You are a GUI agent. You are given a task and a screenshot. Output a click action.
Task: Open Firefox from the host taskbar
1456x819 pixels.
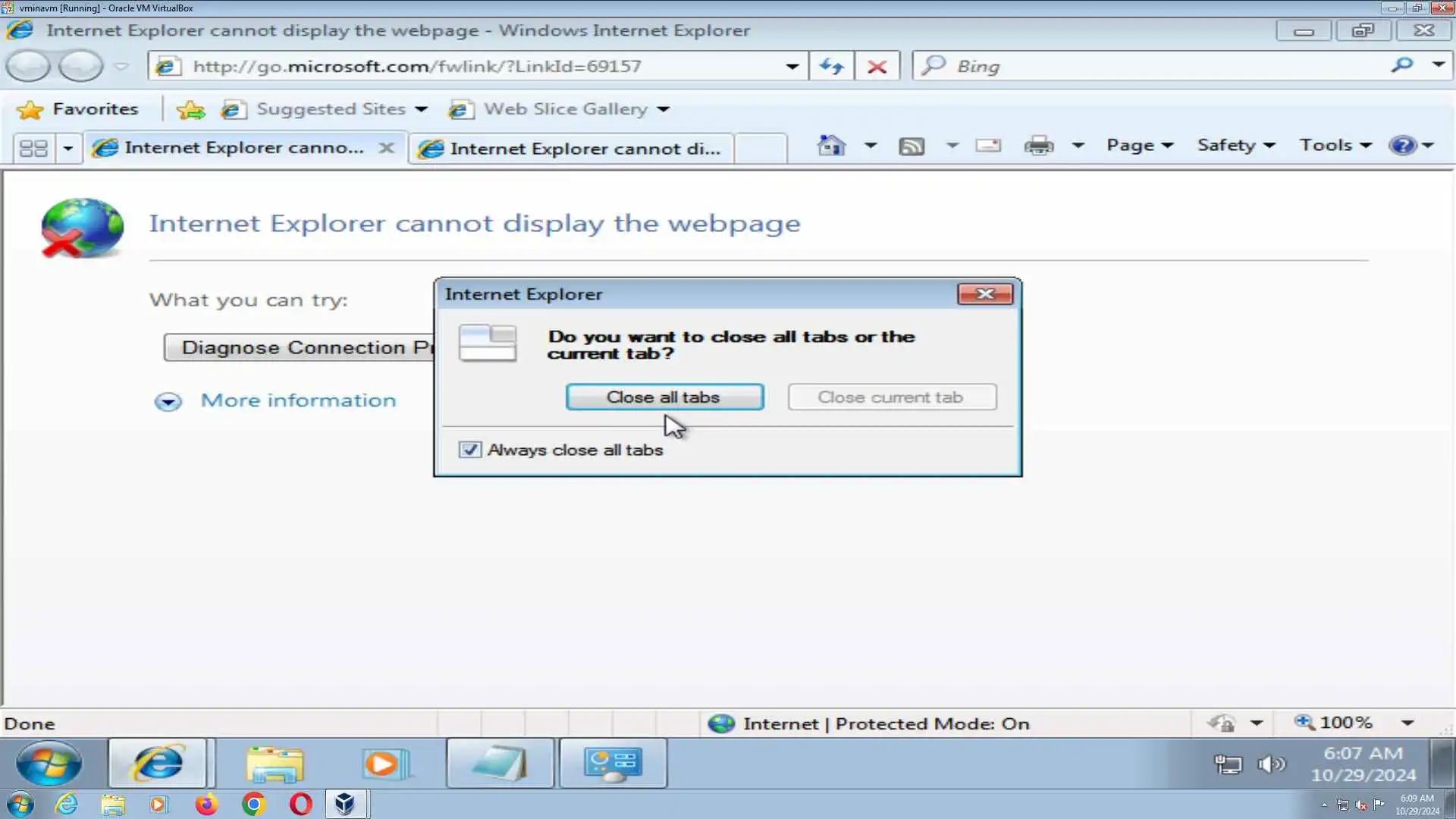pos(206,804)
